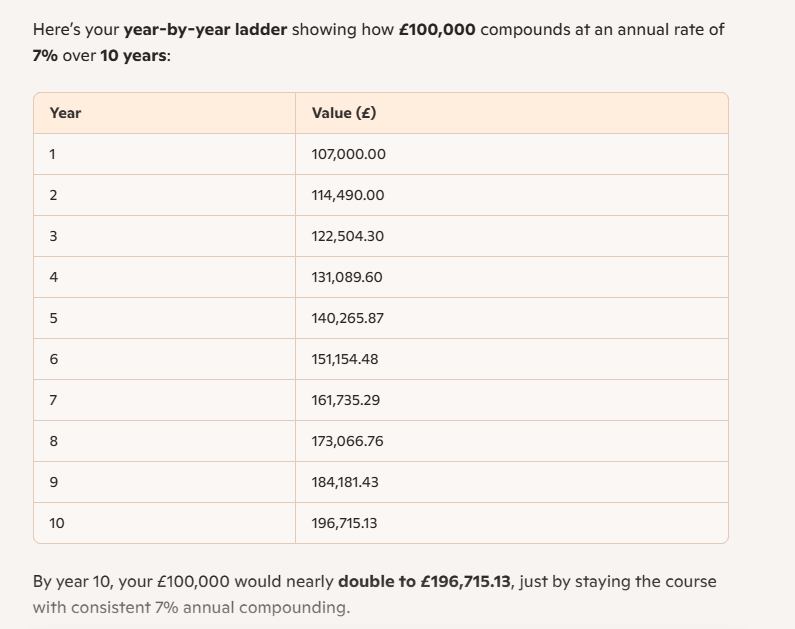795x629 pixels.
Task: Select the year 8 row label cell
Action: (54, 441)
